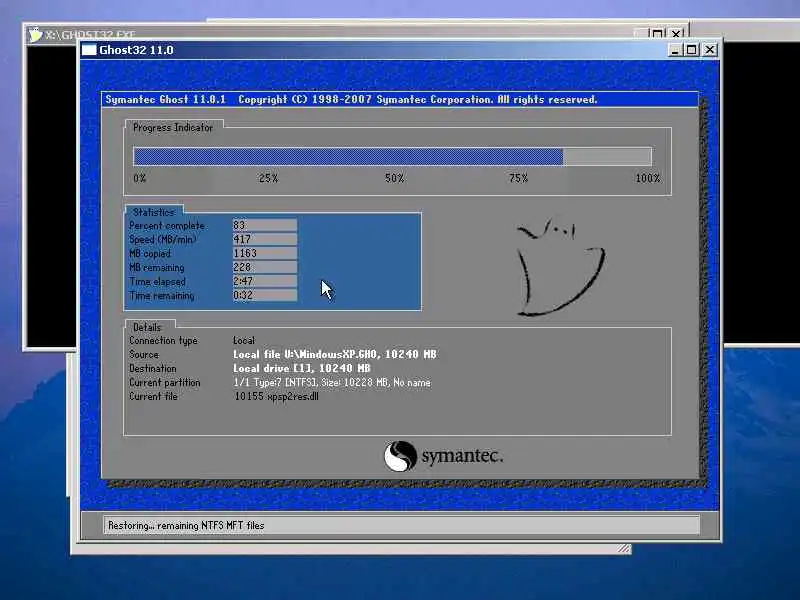Click the ghost icon in X:\GHOST32.EXE window title

coord(35,34)
